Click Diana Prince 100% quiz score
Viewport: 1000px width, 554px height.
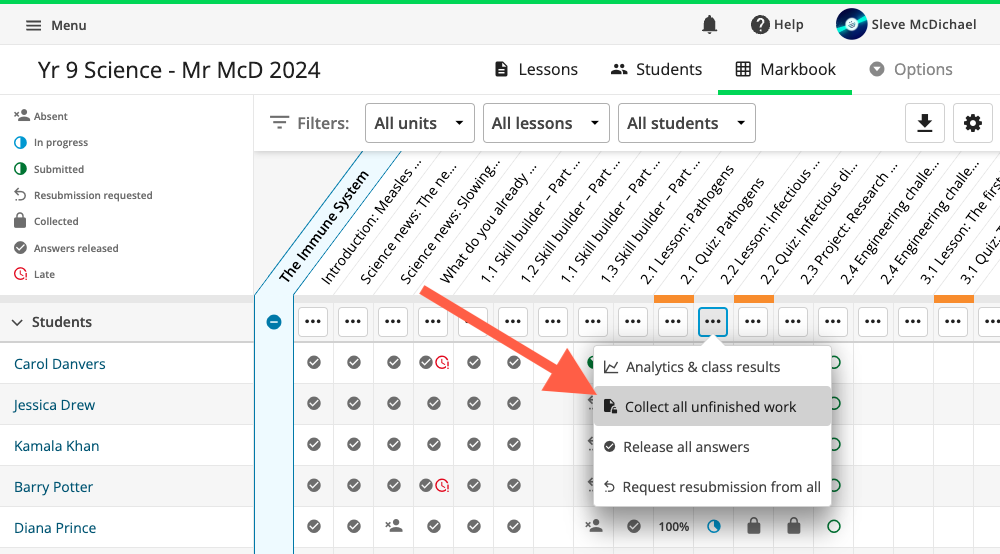coord(673,527)
